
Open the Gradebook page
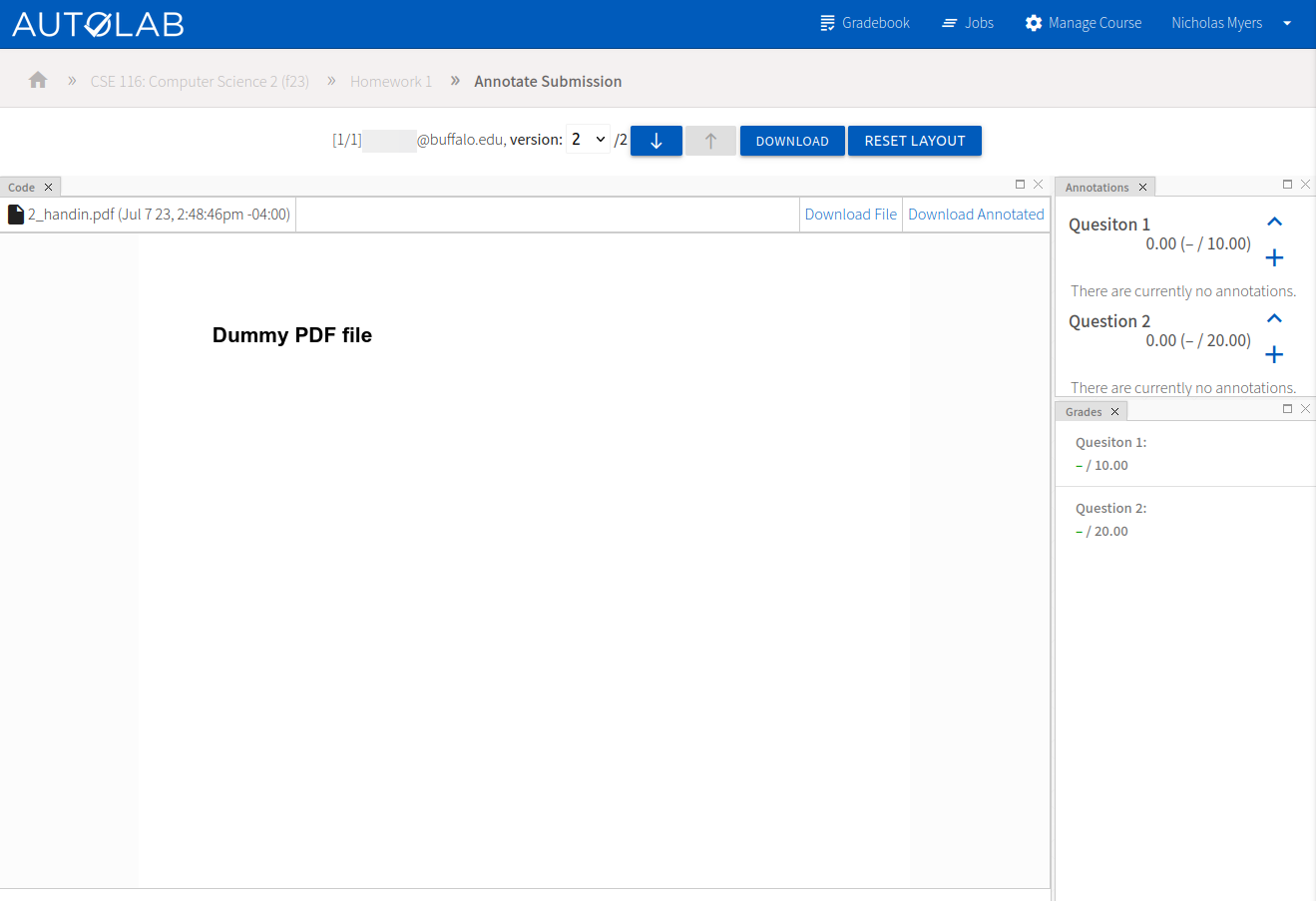point(865,23)
